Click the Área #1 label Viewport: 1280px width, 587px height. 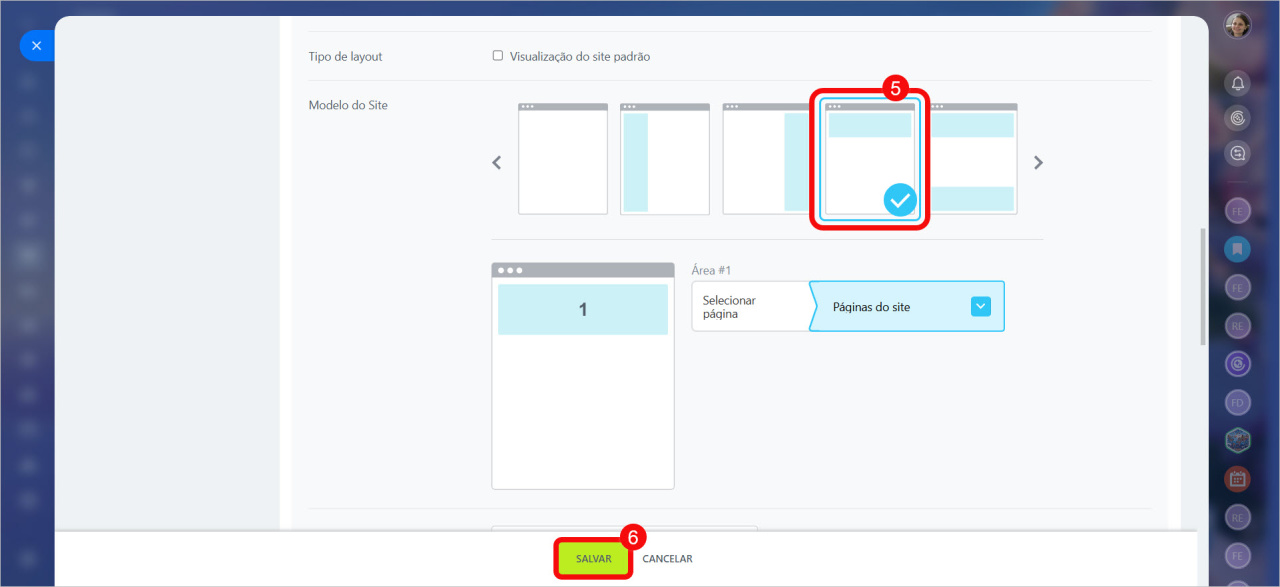(712, 270)
